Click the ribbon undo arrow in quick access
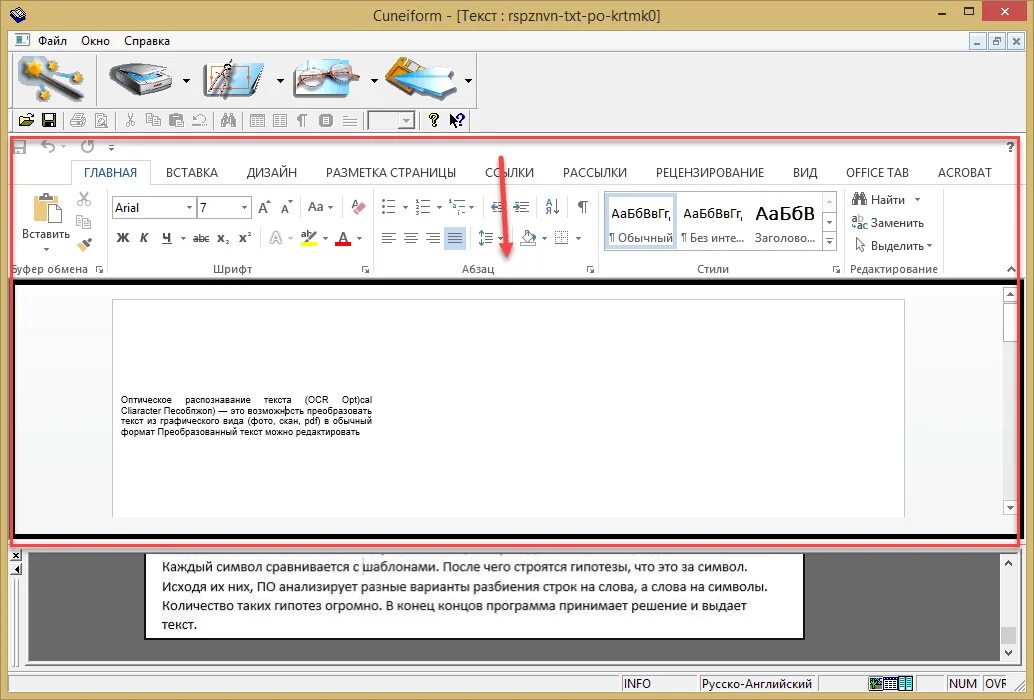The height and width of the screenshot is (700, 1034). pos(48,146)
